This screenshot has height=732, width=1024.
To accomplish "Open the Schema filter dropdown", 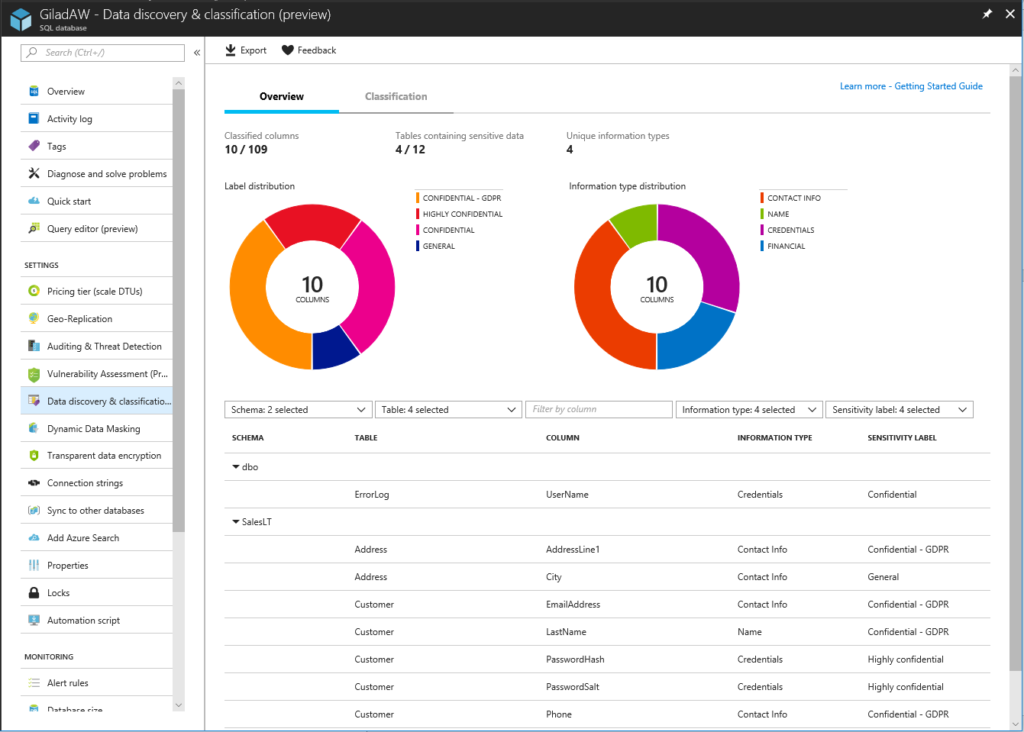I will tap(298, 409).
